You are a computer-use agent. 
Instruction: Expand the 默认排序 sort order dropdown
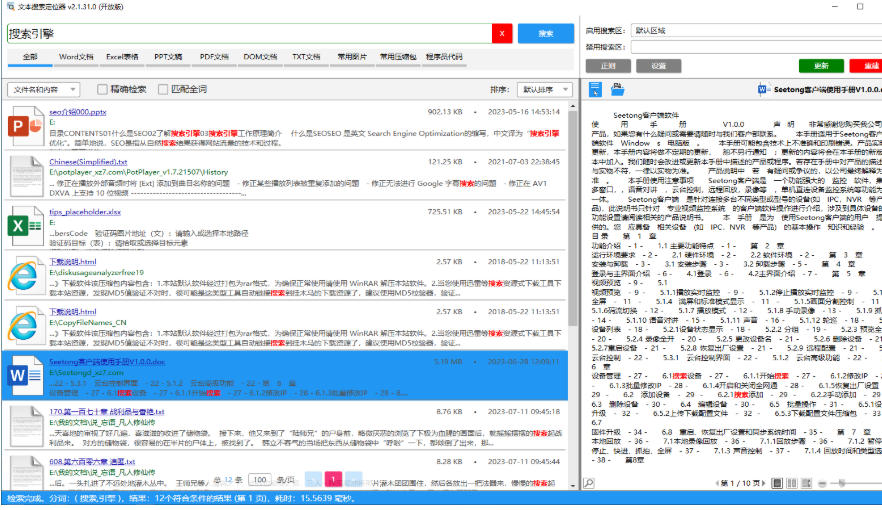[x=545, y=89]
